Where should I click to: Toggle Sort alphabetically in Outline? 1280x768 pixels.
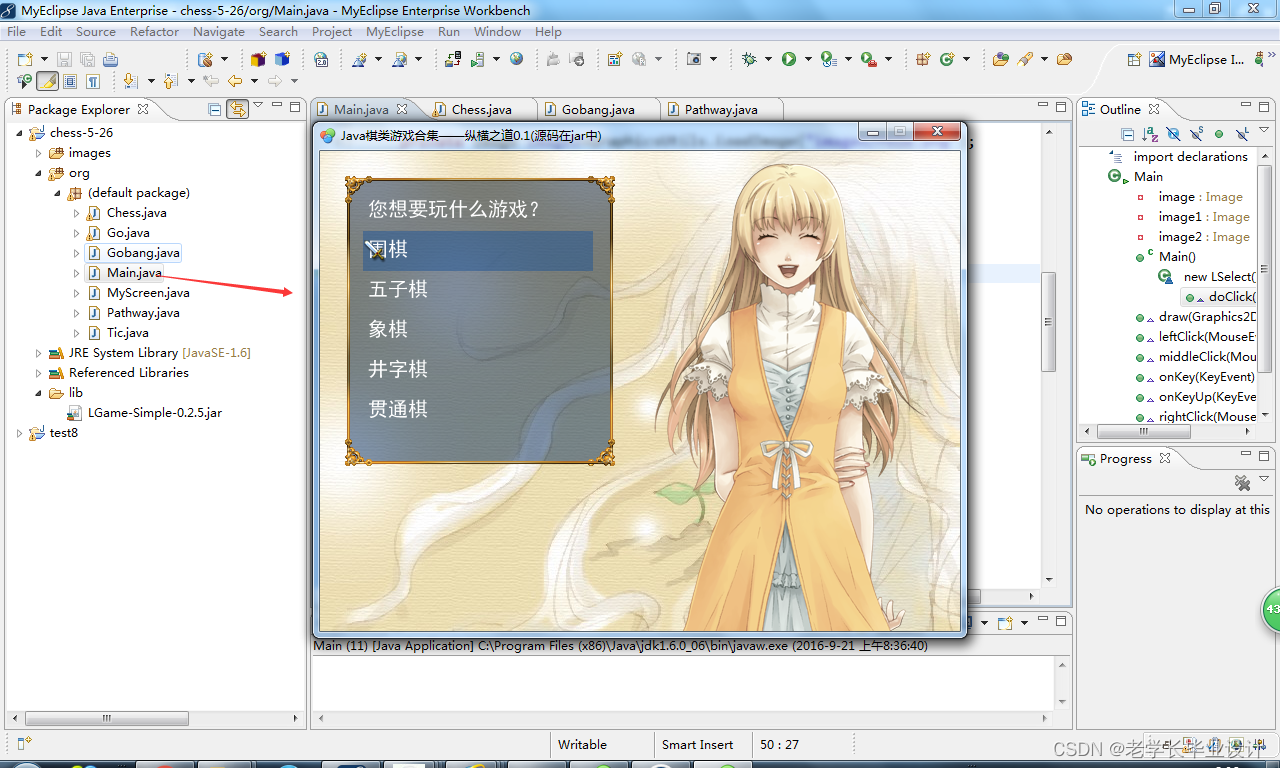(x=1150, y=134)
